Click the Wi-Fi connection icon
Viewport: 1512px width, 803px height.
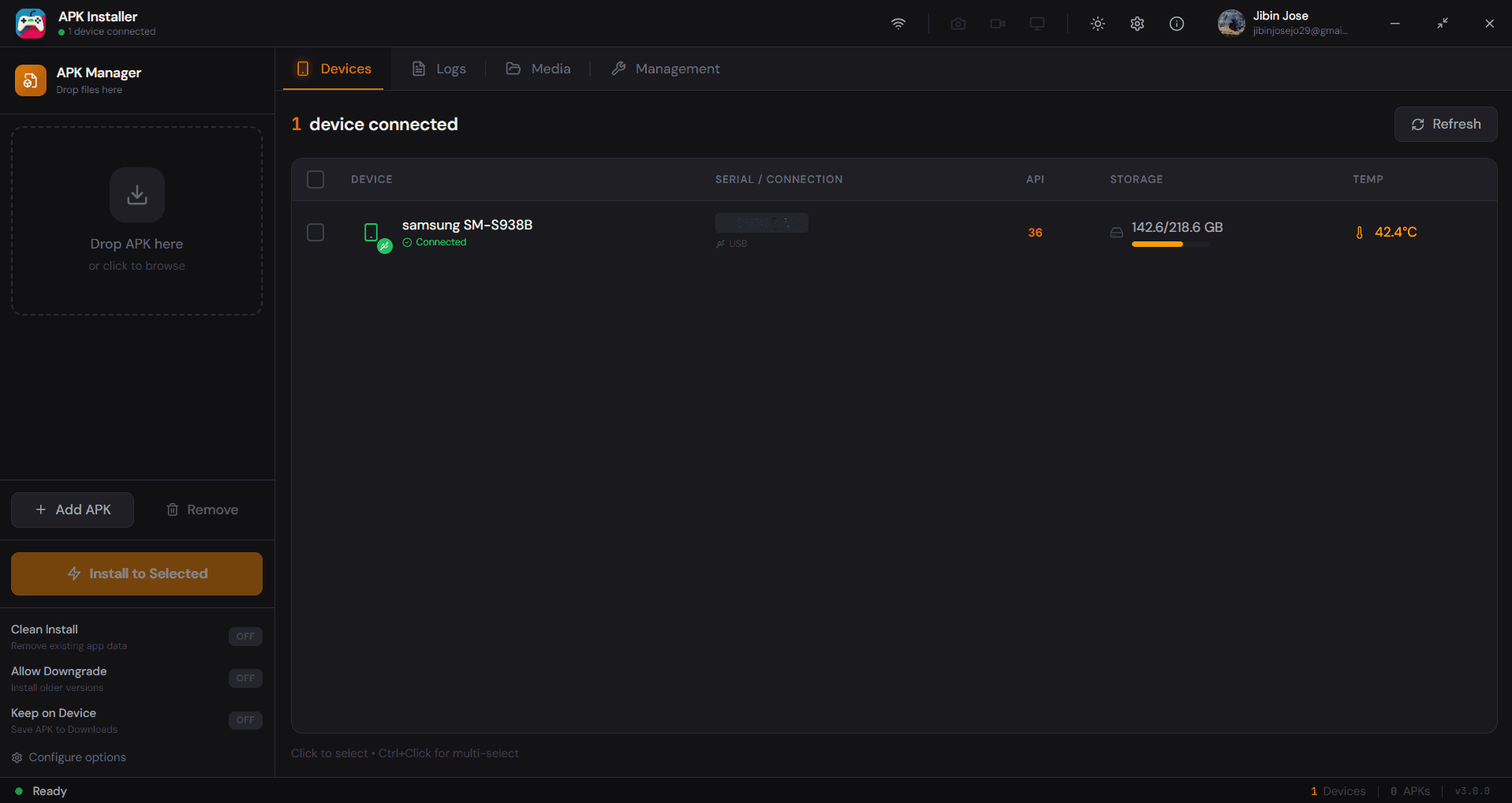tap(898, 24)
